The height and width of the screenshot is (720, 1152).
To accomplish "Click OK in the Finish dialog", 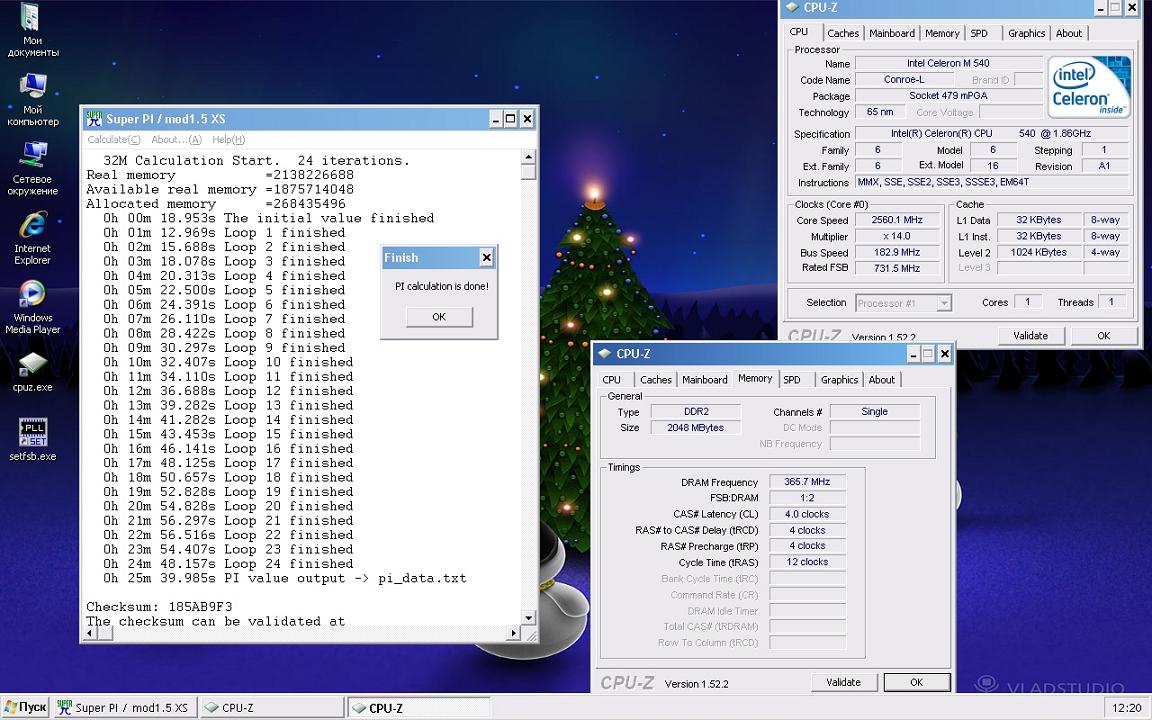I will point(439,317).
